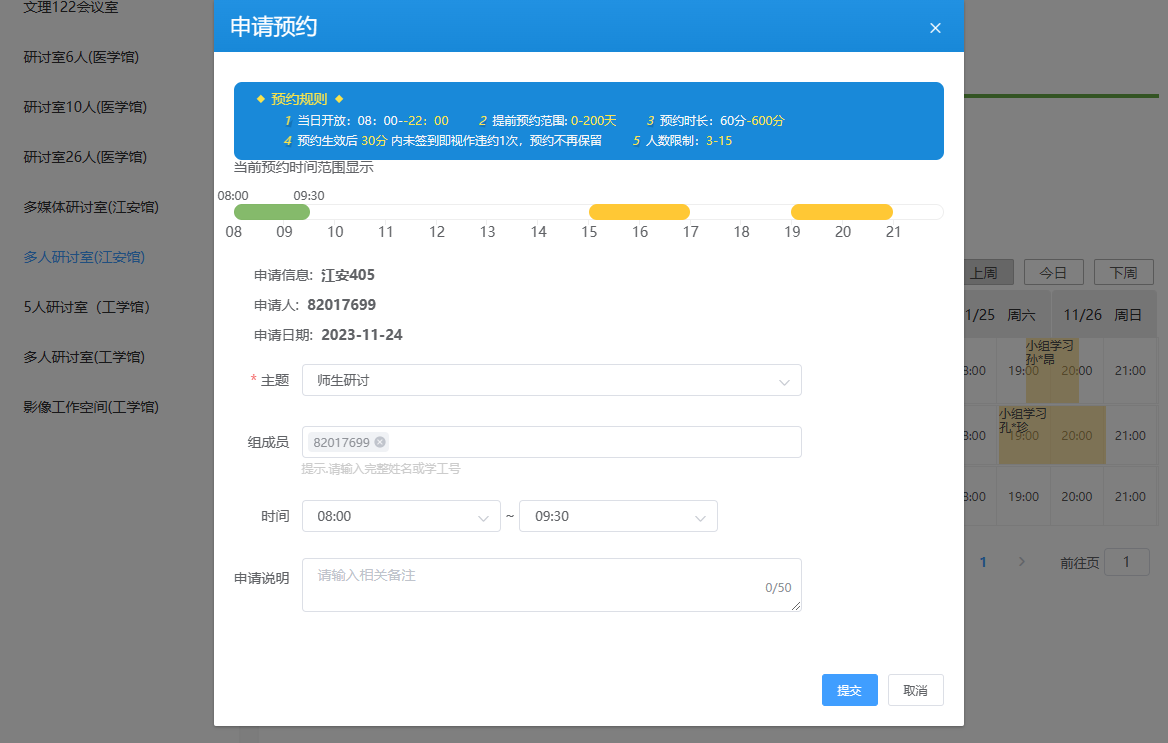Select 研讨室6人(医学馆) in sidebar

pos(81,57)
